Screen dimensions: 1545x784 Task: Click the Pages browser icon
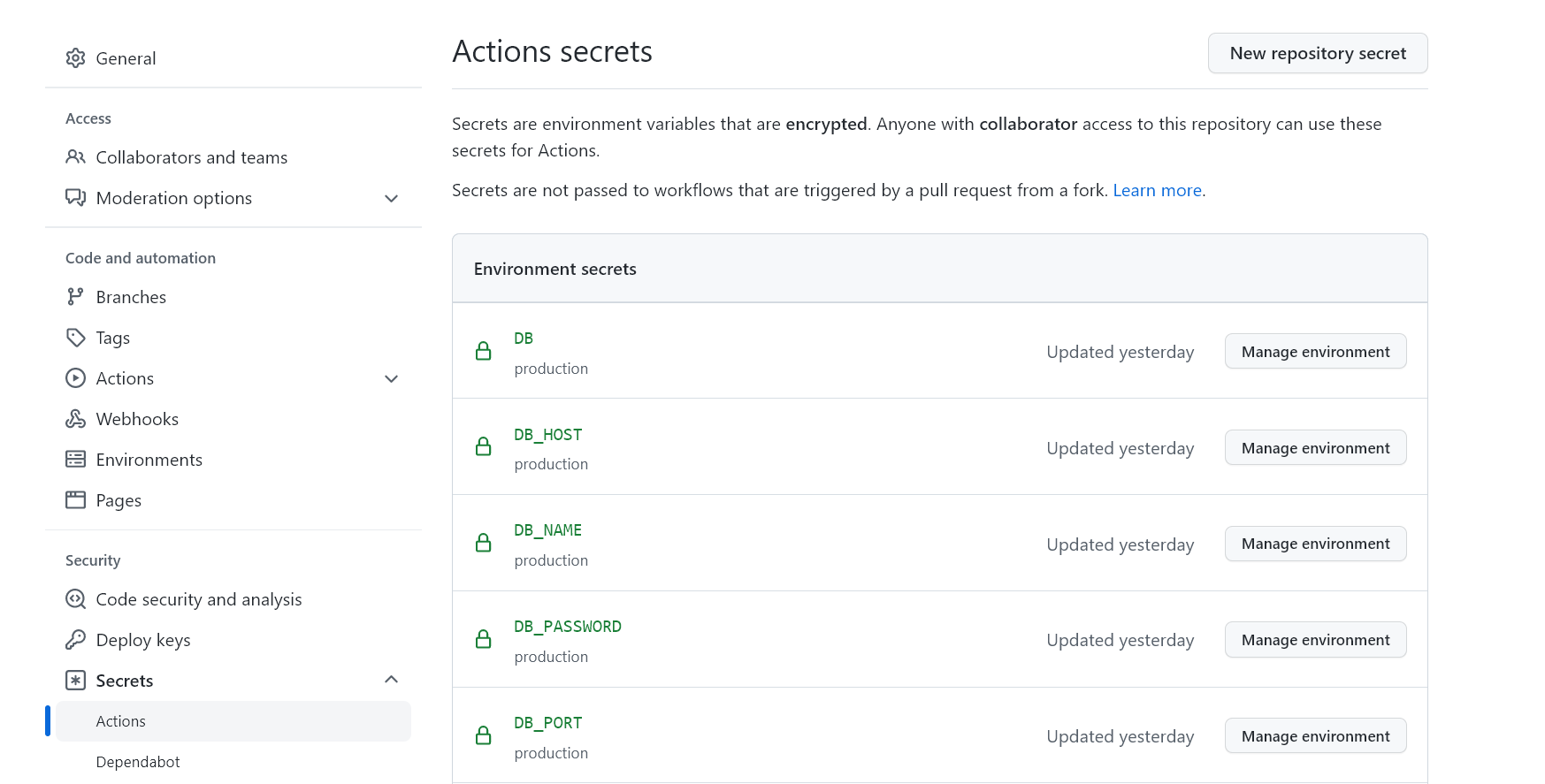(x=76, y=500)
